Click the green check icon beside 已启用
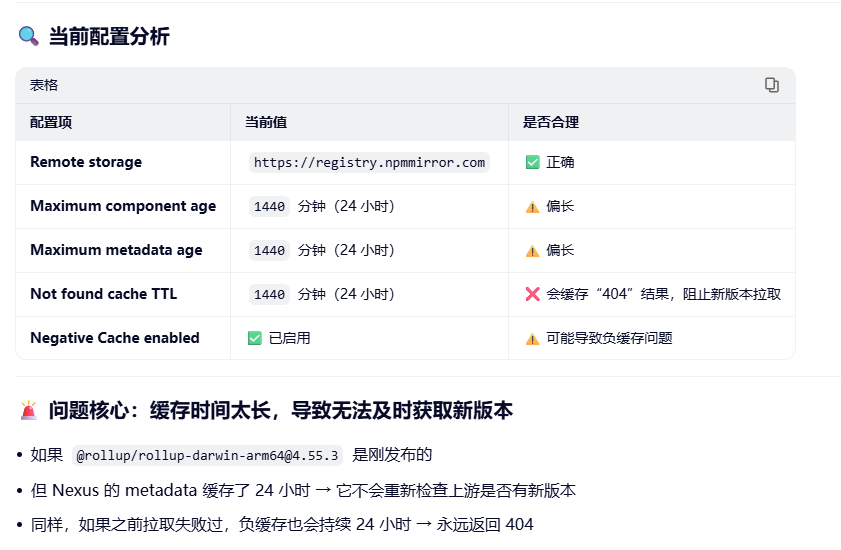 click(254, 338)
